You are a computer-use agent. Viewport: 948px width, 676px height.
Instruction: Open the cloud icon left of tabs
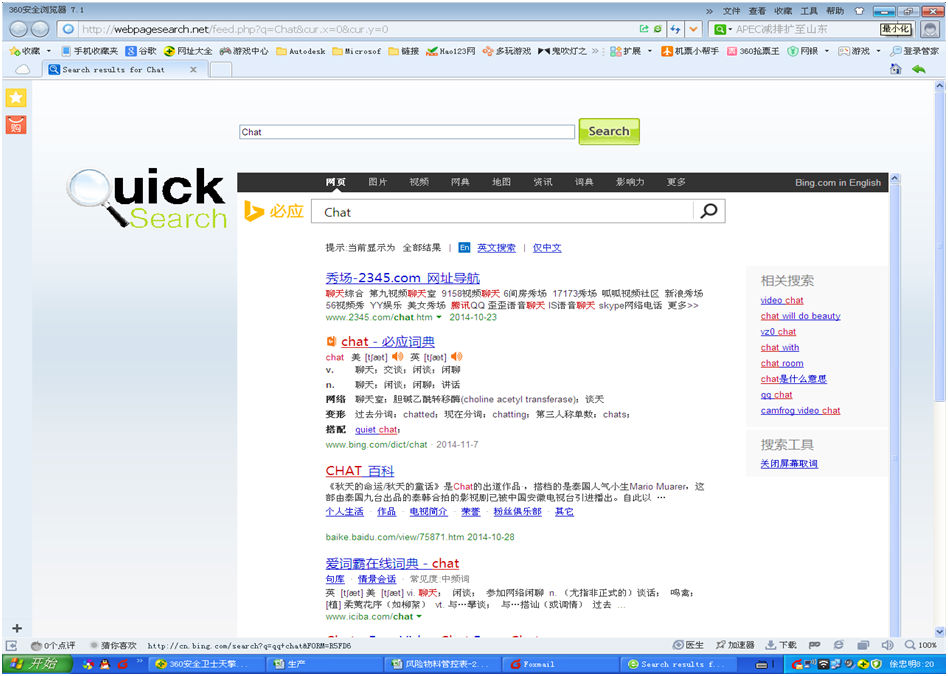pos(22,70)
